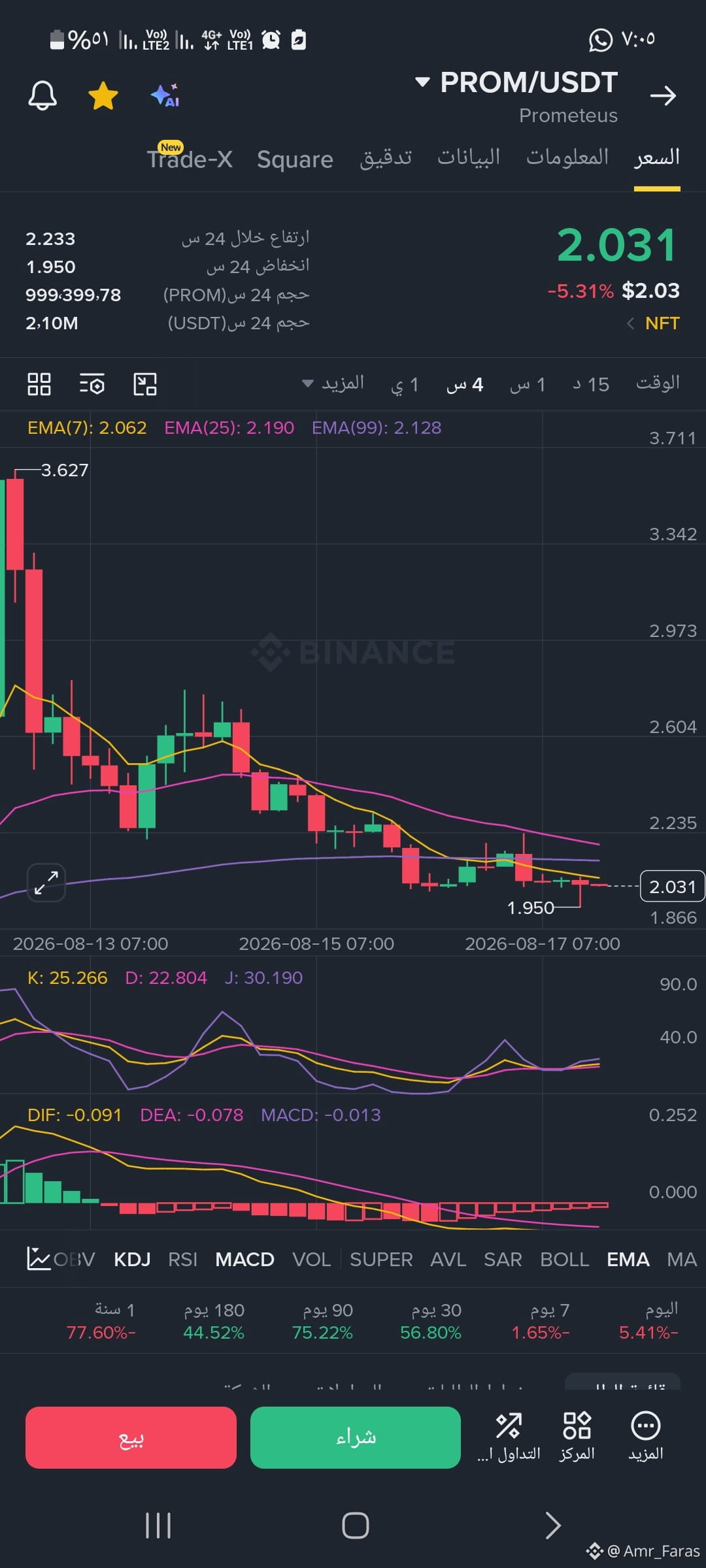Screen dimensions: 706x1568
Task: Open the تدقيق tab
Action: click(x=386, y=158)
